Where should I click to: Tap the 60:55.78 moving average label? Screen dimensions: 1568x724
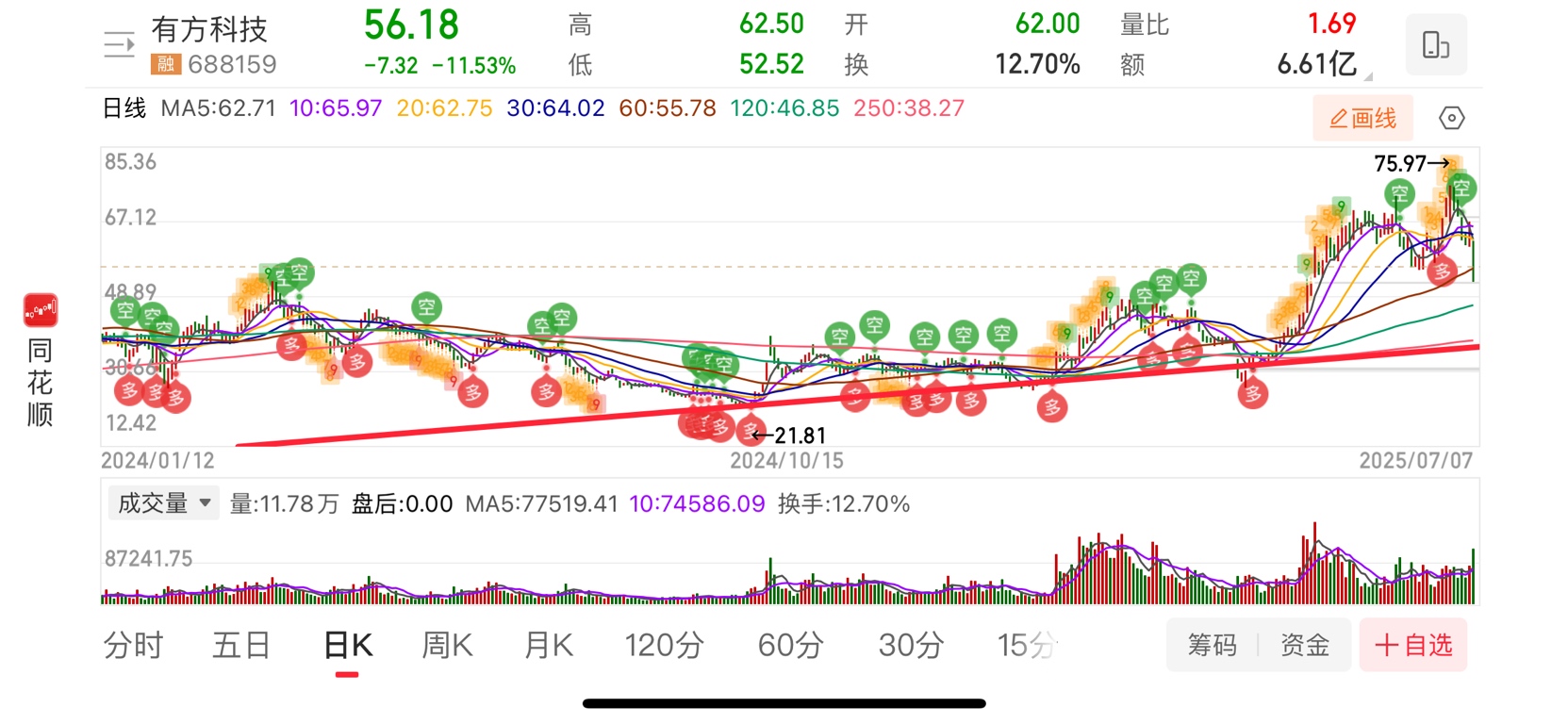[668, 108]
